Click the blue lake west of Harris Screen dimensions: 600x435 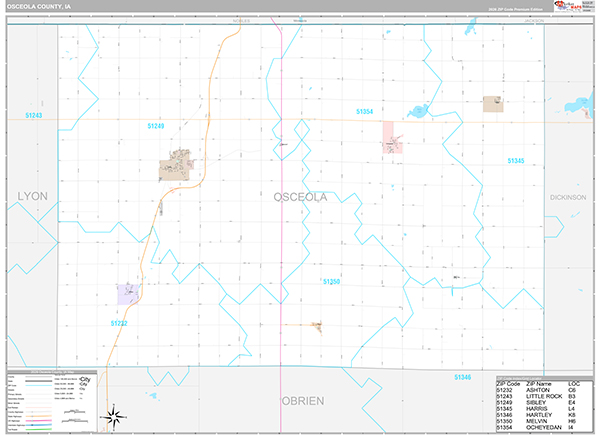coord(418,111)
